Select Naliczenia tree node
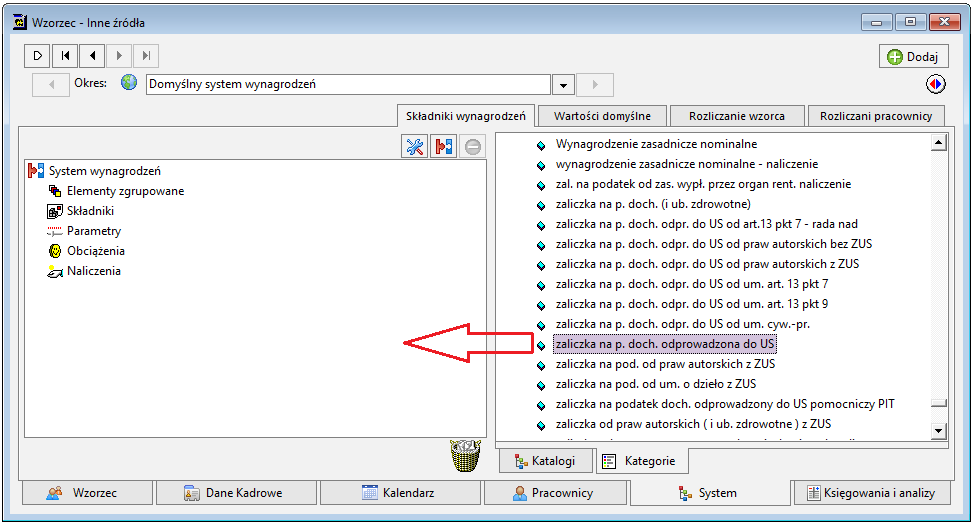The width and height of the screenshot is (974, 526). 94,271
